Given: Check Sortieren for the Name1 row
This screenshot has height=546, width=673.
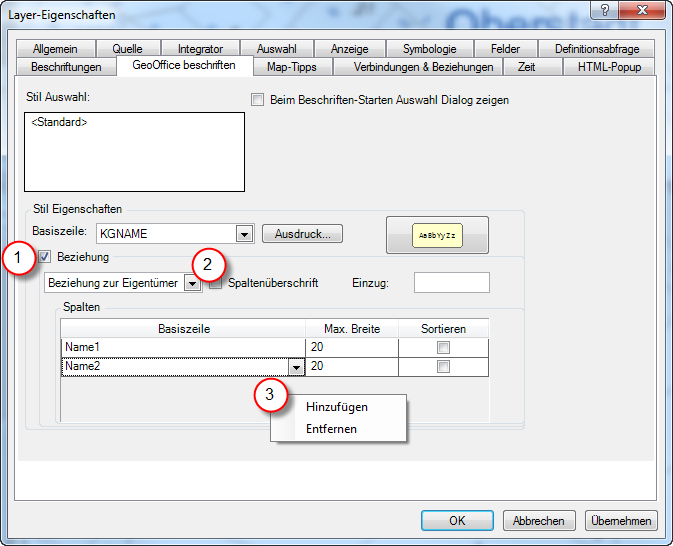Looking at the screenshot, I should click(x=443, y=347).
